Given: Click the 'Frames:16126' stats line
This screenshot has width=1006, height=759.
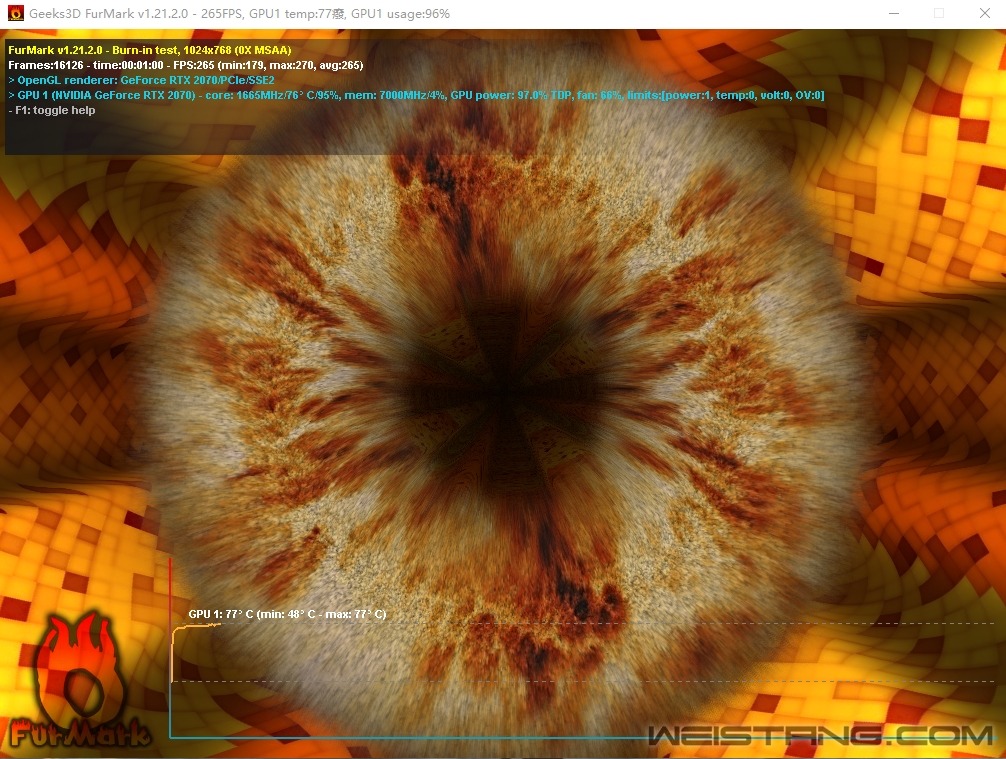Looking at the screenshot, I should pos(185,65).
